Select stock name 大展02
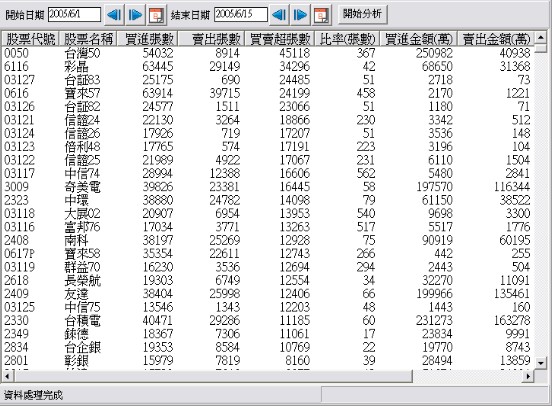The image size is (552, 406). [82, 214]
